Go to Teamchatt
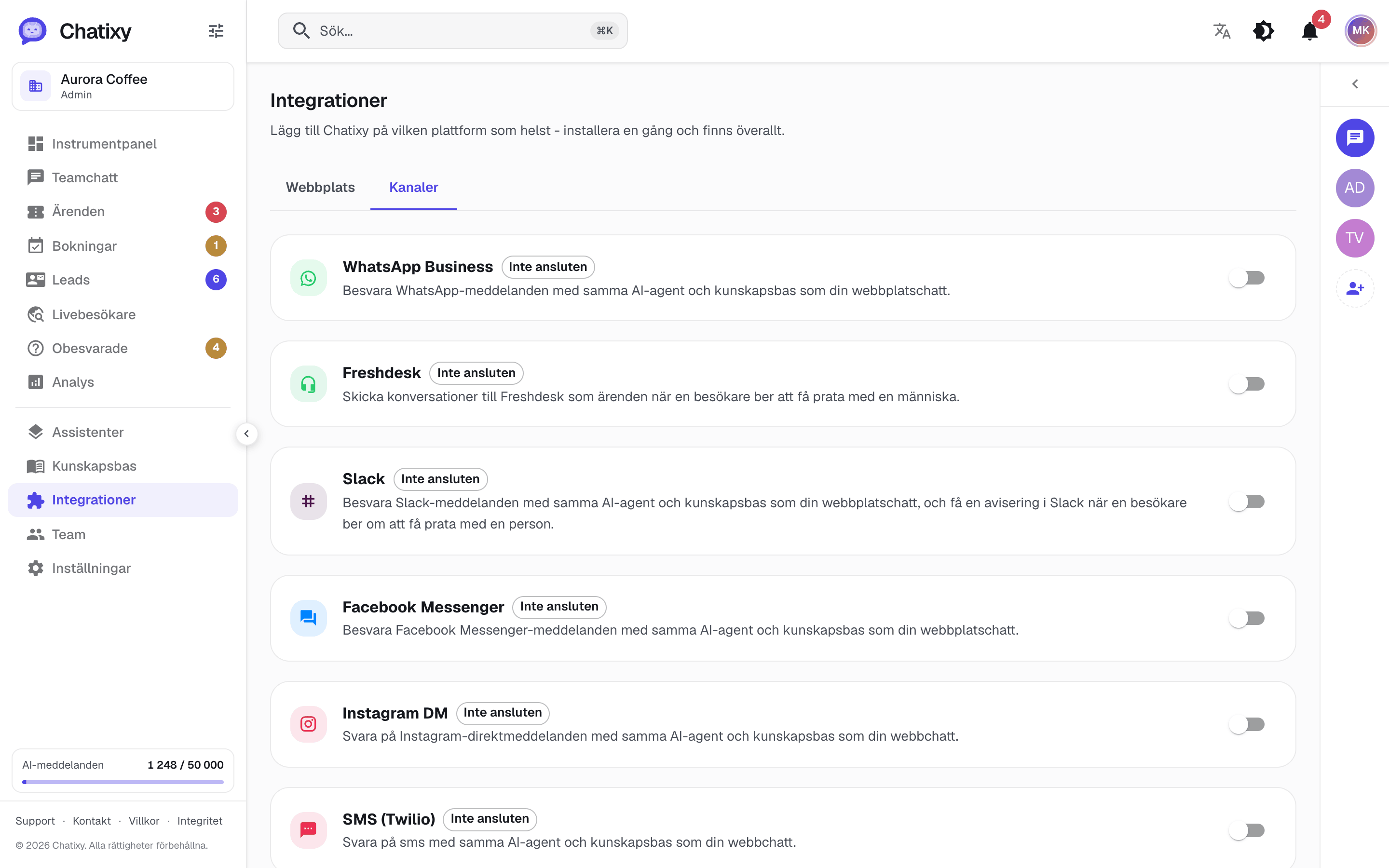Viewport: 1389px width, 868px height. pos(123,177)
